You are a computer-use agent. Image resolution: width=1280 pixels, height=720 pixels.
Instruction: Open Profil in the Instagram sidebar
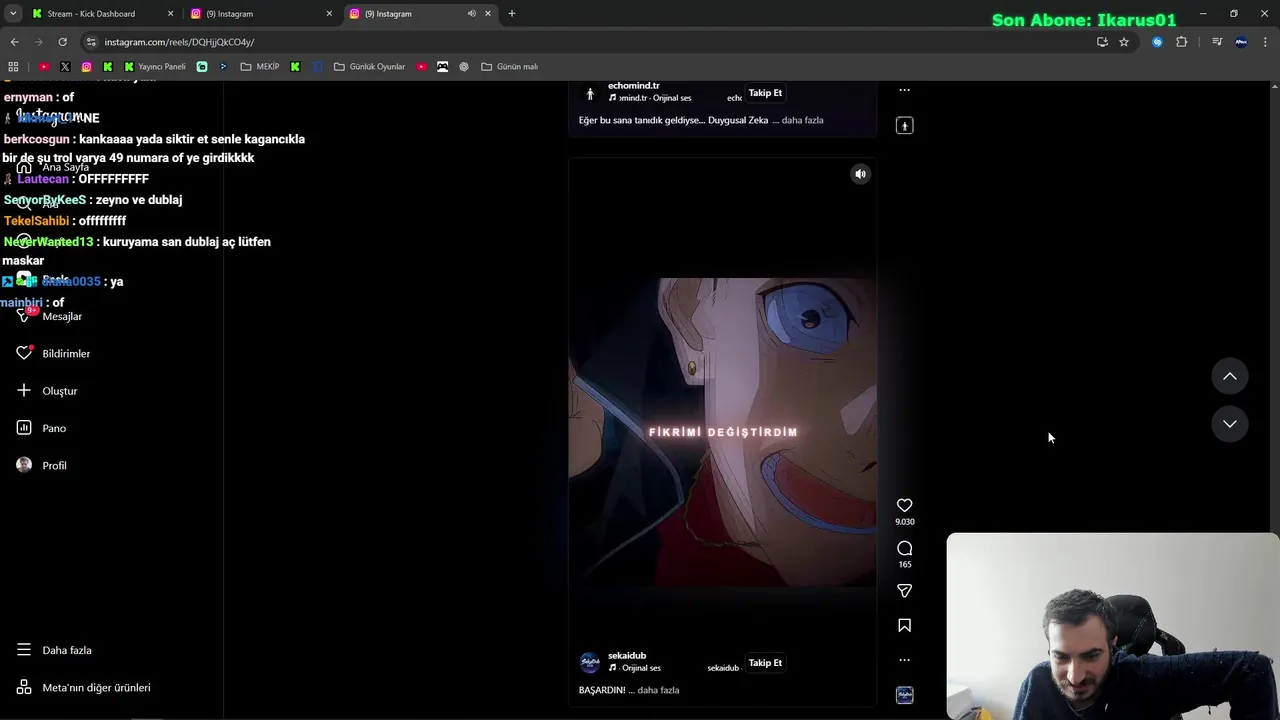(x=42, y=465)
